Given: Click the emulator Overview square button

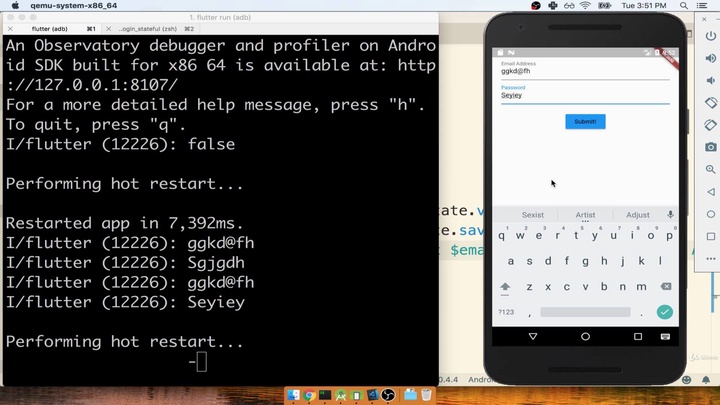Looking at the screenshot, I should tap(638, 337).
